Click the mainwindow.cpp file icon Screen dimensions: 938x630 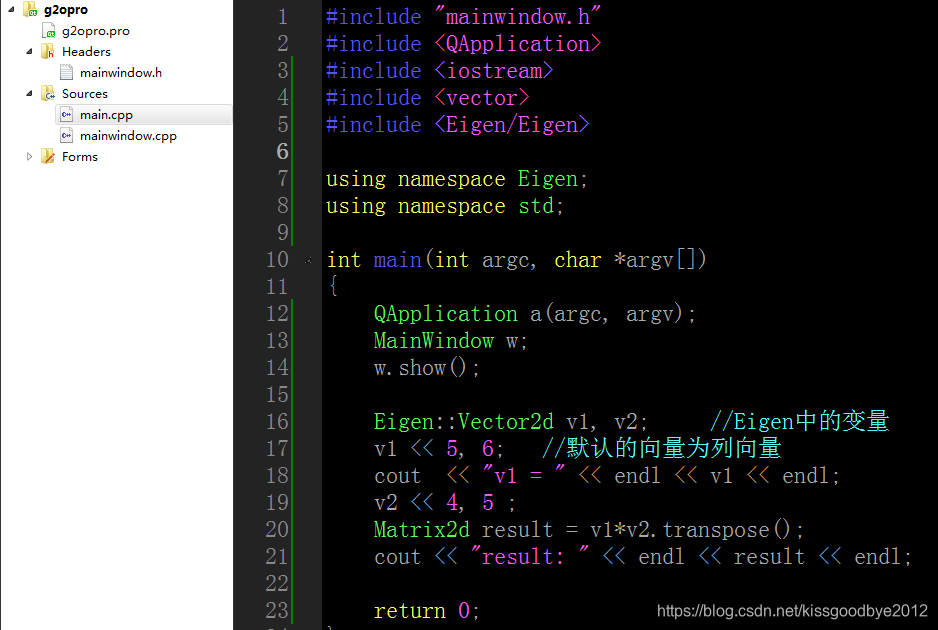67,136
